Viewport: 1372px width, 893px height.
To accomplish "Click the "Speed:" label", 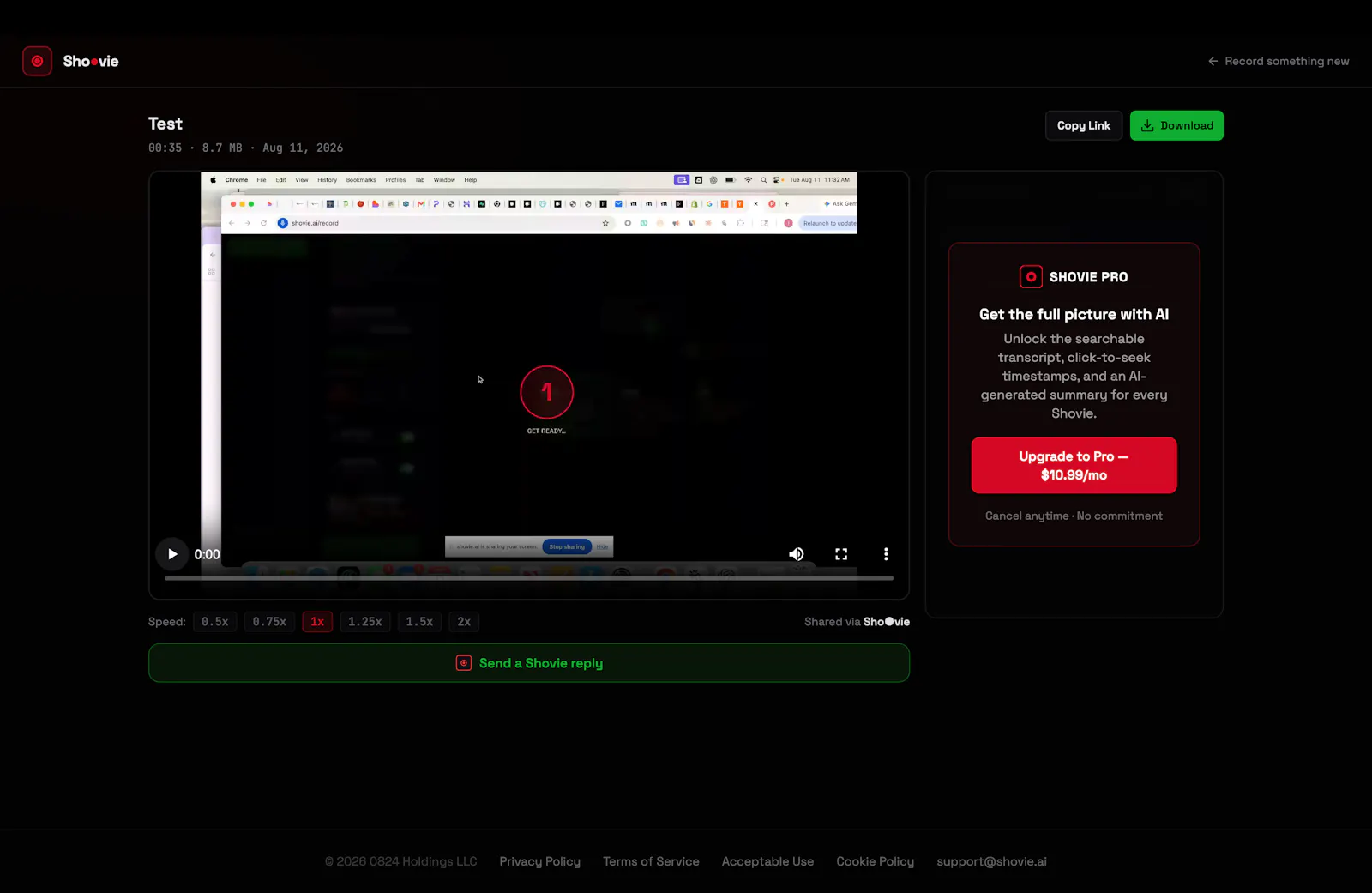I will (x=167, y=622).
